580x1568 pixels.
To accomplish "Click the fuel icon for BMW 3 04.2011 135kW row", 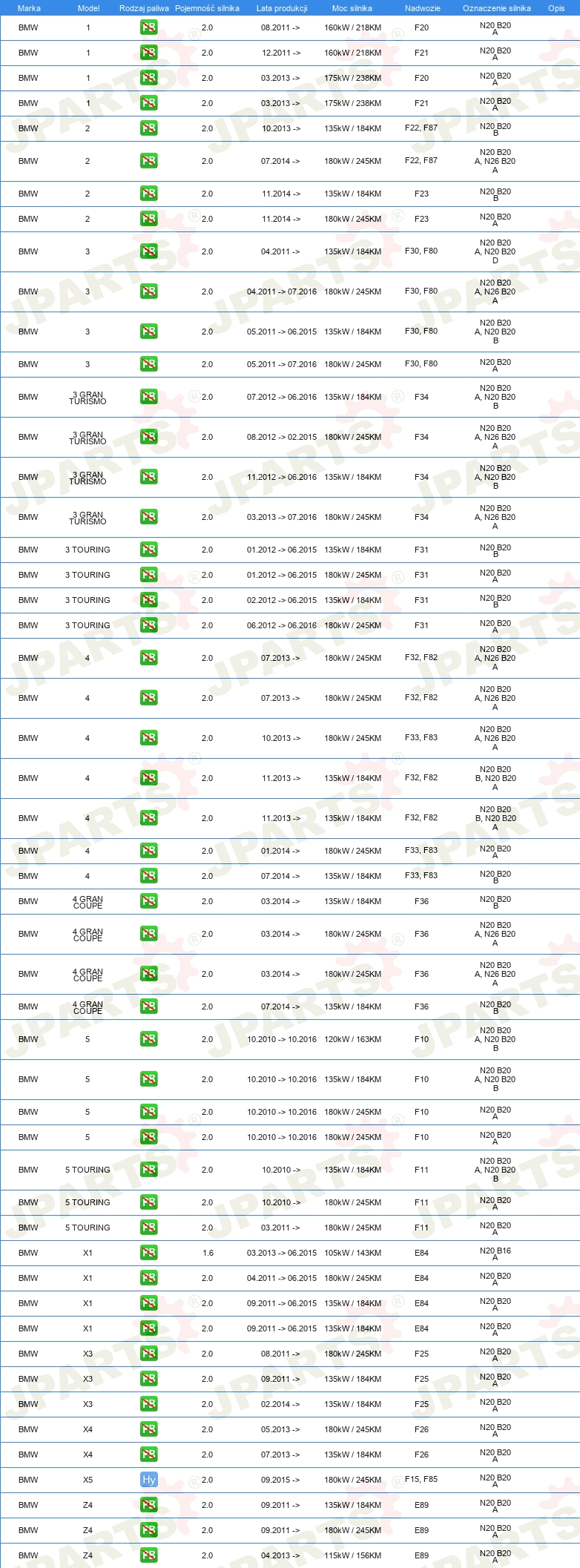I will (148, 251).
